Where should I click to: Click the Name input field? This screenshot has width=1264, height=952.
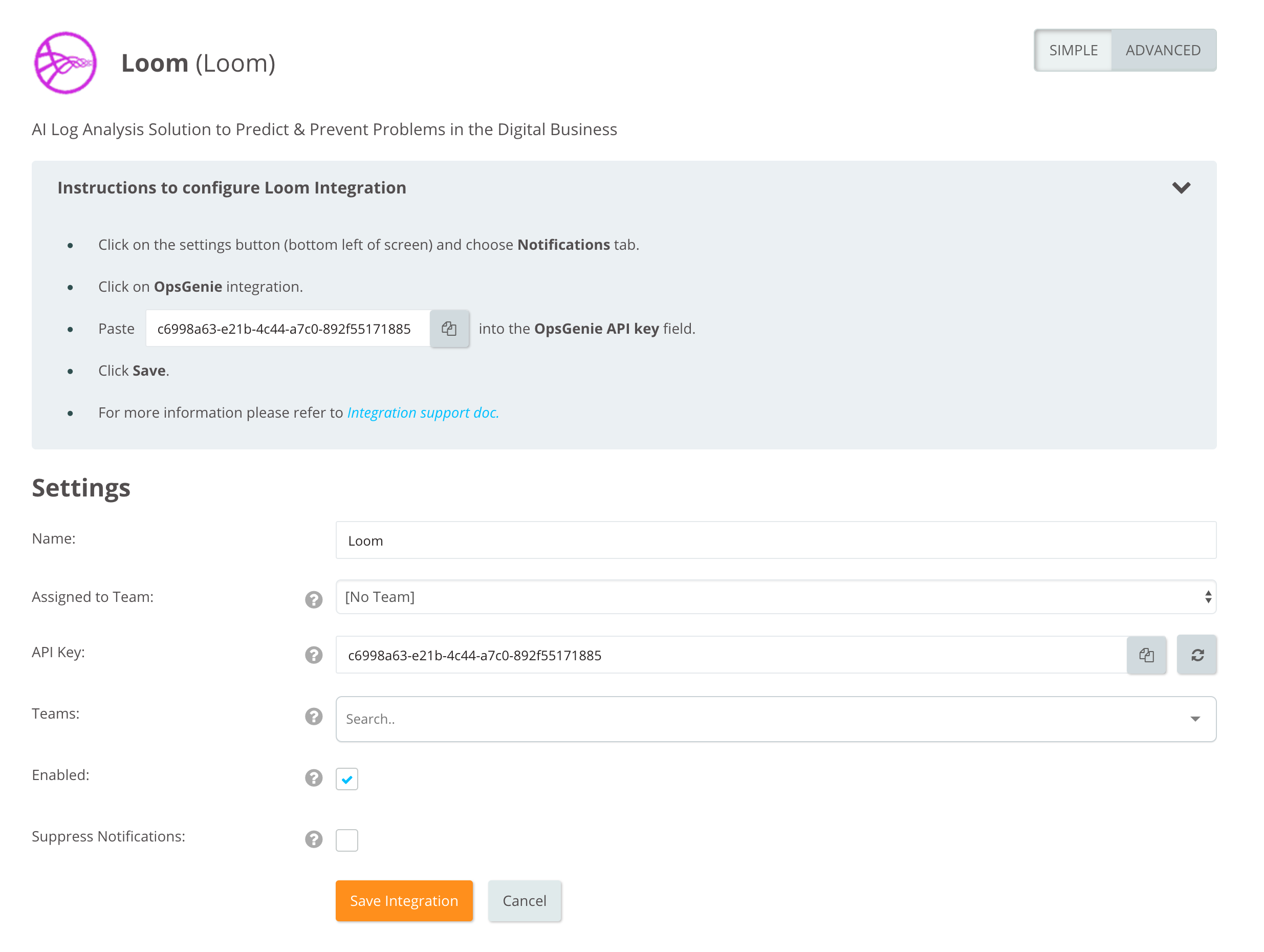(775, 540)
